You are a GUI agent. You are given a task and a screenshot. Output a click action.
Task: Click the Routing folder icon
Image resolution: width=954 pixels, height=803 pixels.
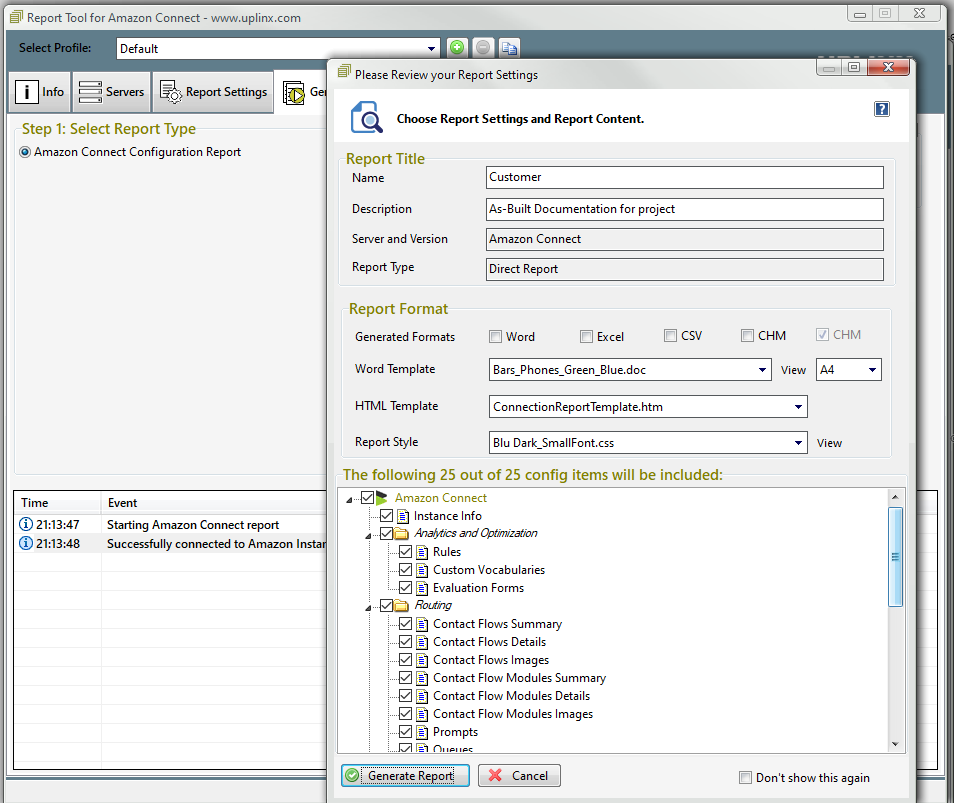[x=402, y=605]
